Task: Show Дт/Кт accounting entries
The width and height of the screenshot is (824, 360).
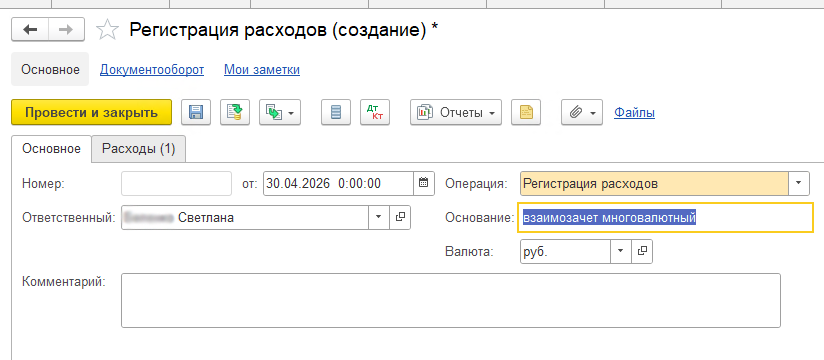Action: [375, 112]
